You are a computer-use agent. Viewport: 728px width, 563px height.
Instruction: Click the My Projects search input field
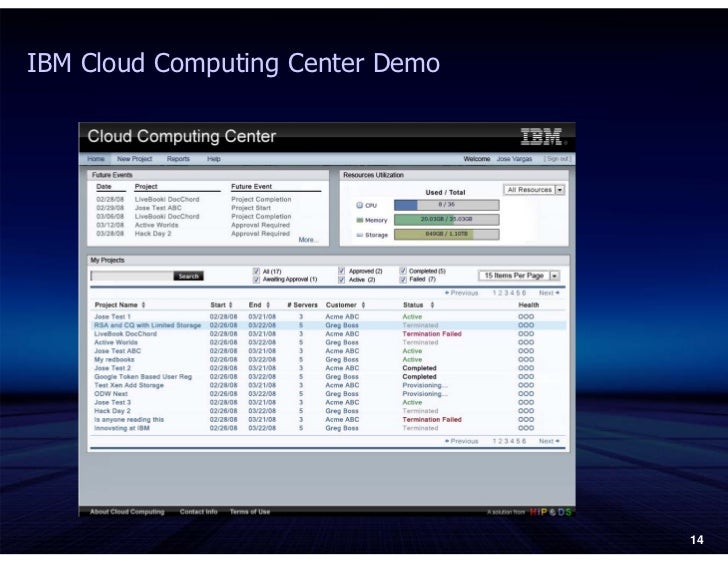pos(132,276)
